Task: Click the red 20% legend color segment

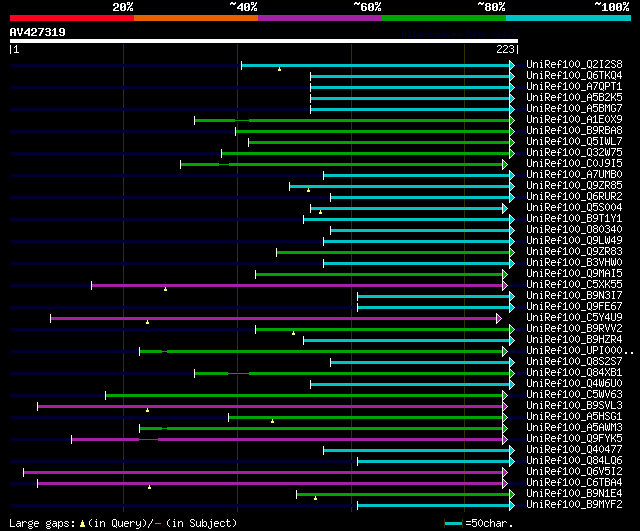Action: [x=72, y=18]
